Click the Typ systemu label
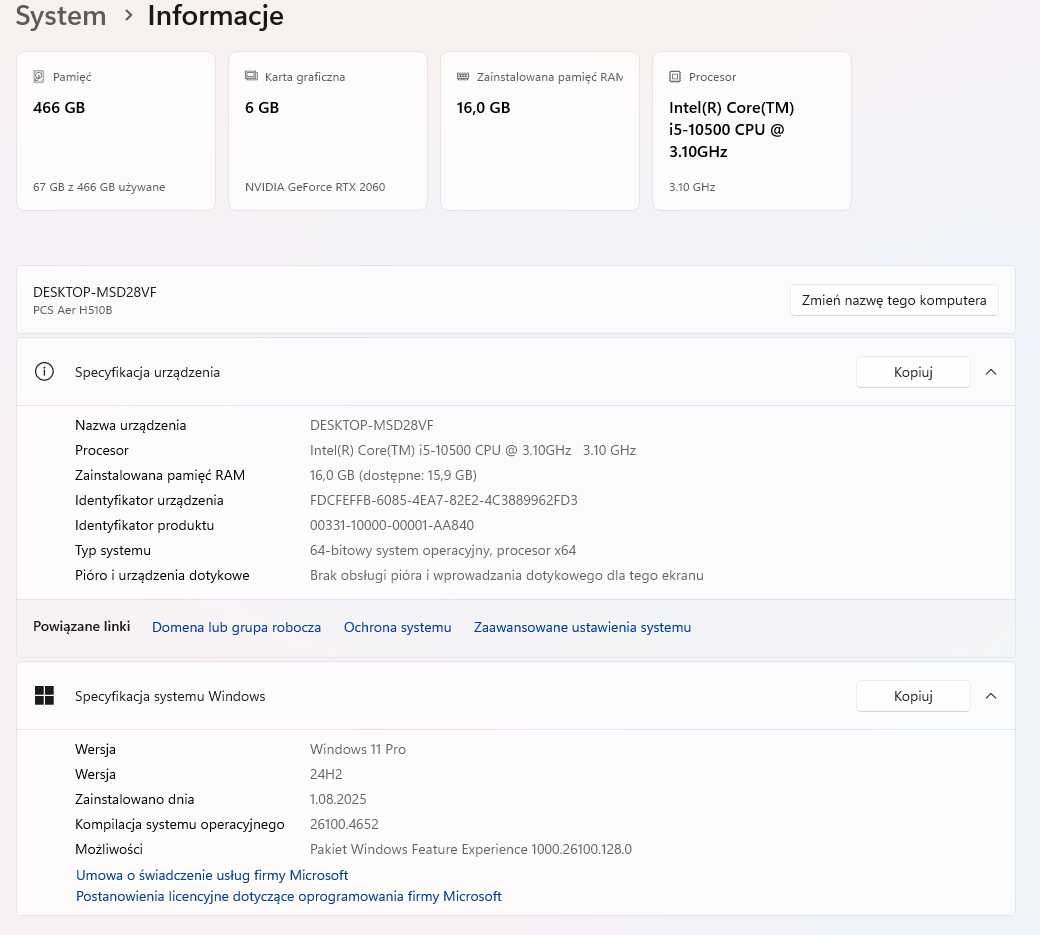The image size is (1040, 935). [112, 550]
